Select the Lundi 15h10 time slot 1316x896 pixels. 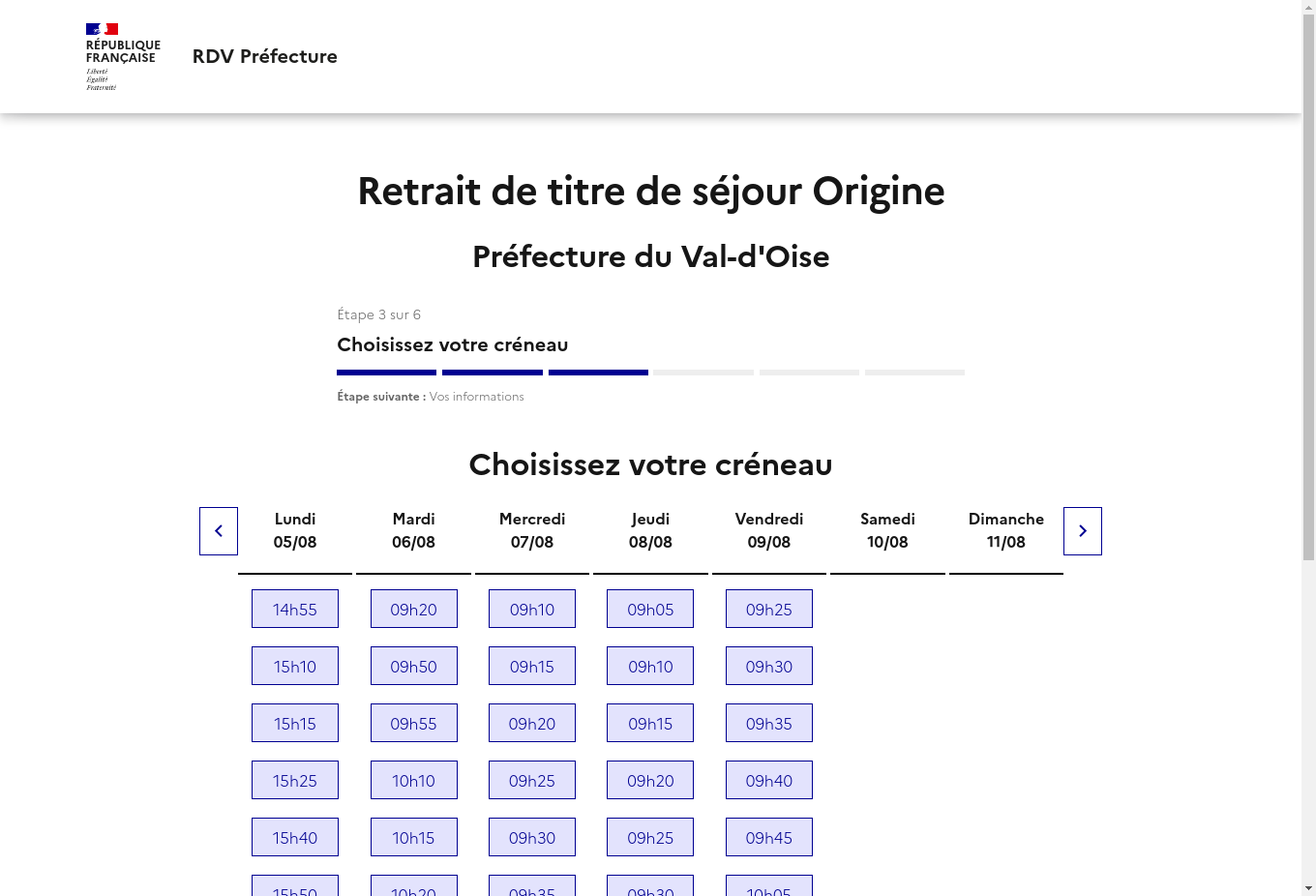[295, 666]
